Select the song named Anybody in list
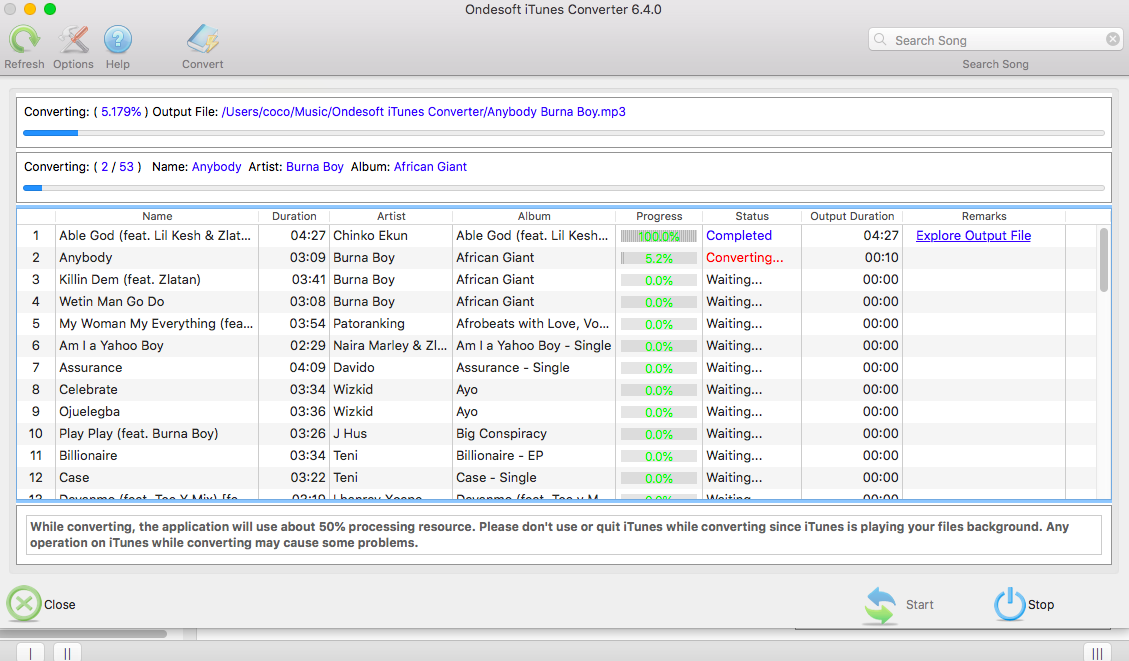1129x661 pixels. tap(86, 258)
